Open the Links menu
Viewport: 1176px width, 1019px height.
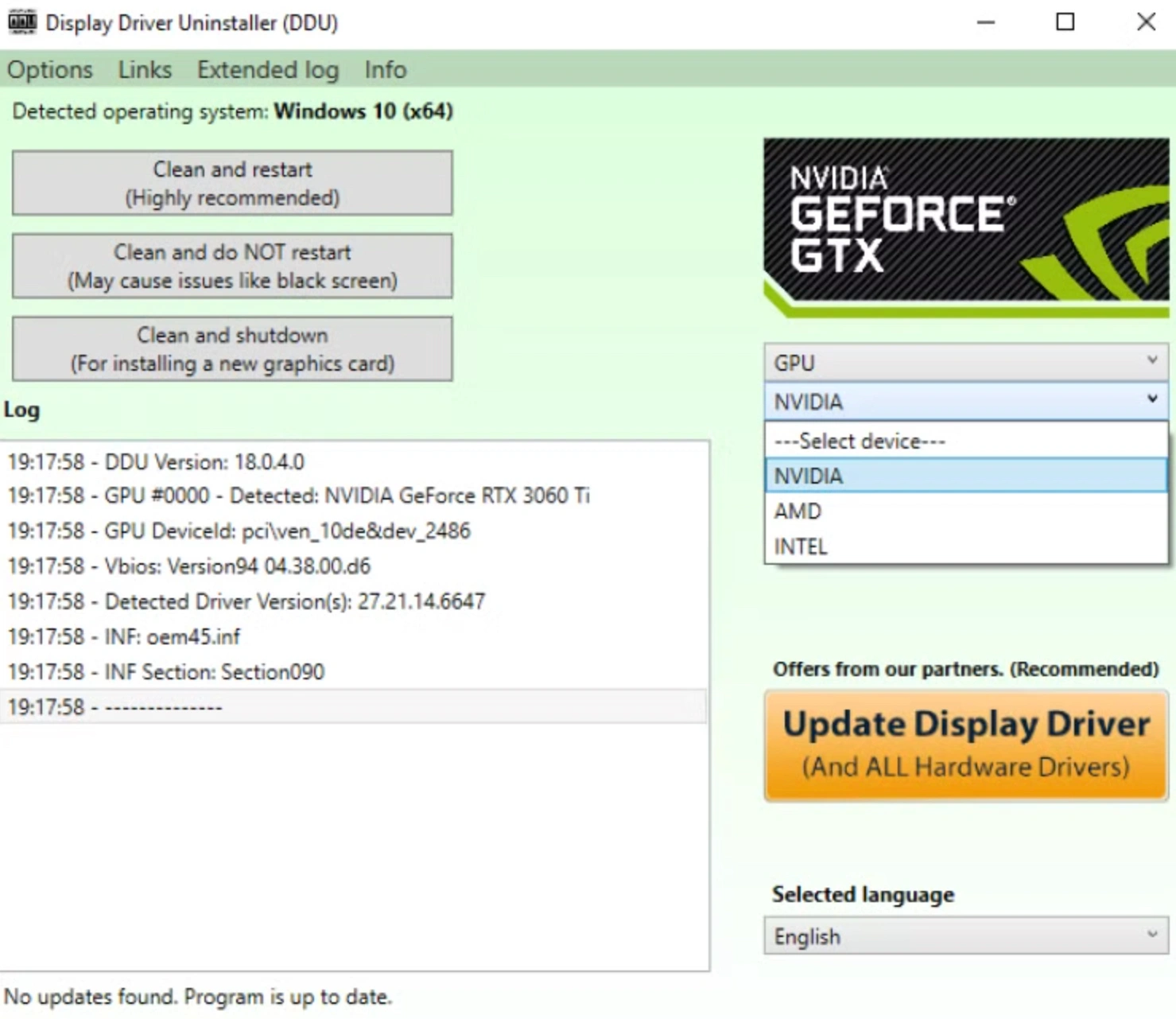pyautogui.click(x=145, y=70)
